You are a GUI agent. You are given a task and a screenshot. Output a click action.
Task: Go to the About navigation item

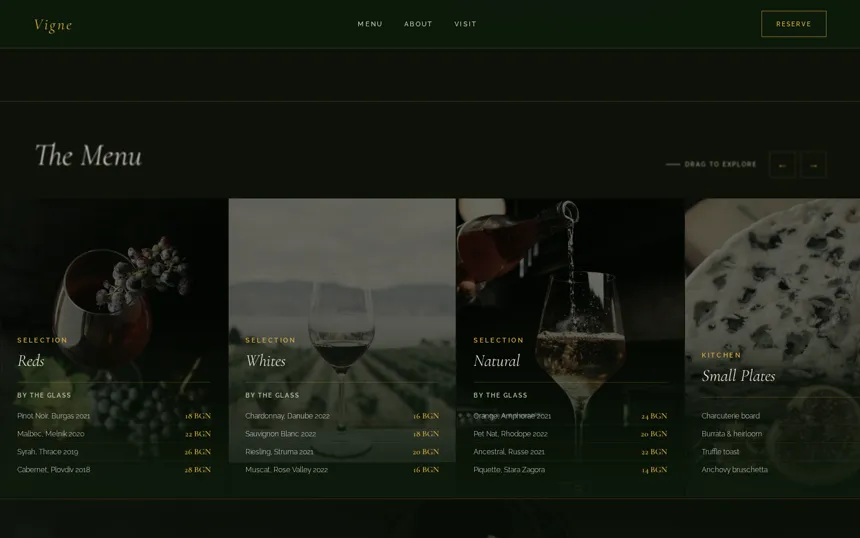point(418,24)
